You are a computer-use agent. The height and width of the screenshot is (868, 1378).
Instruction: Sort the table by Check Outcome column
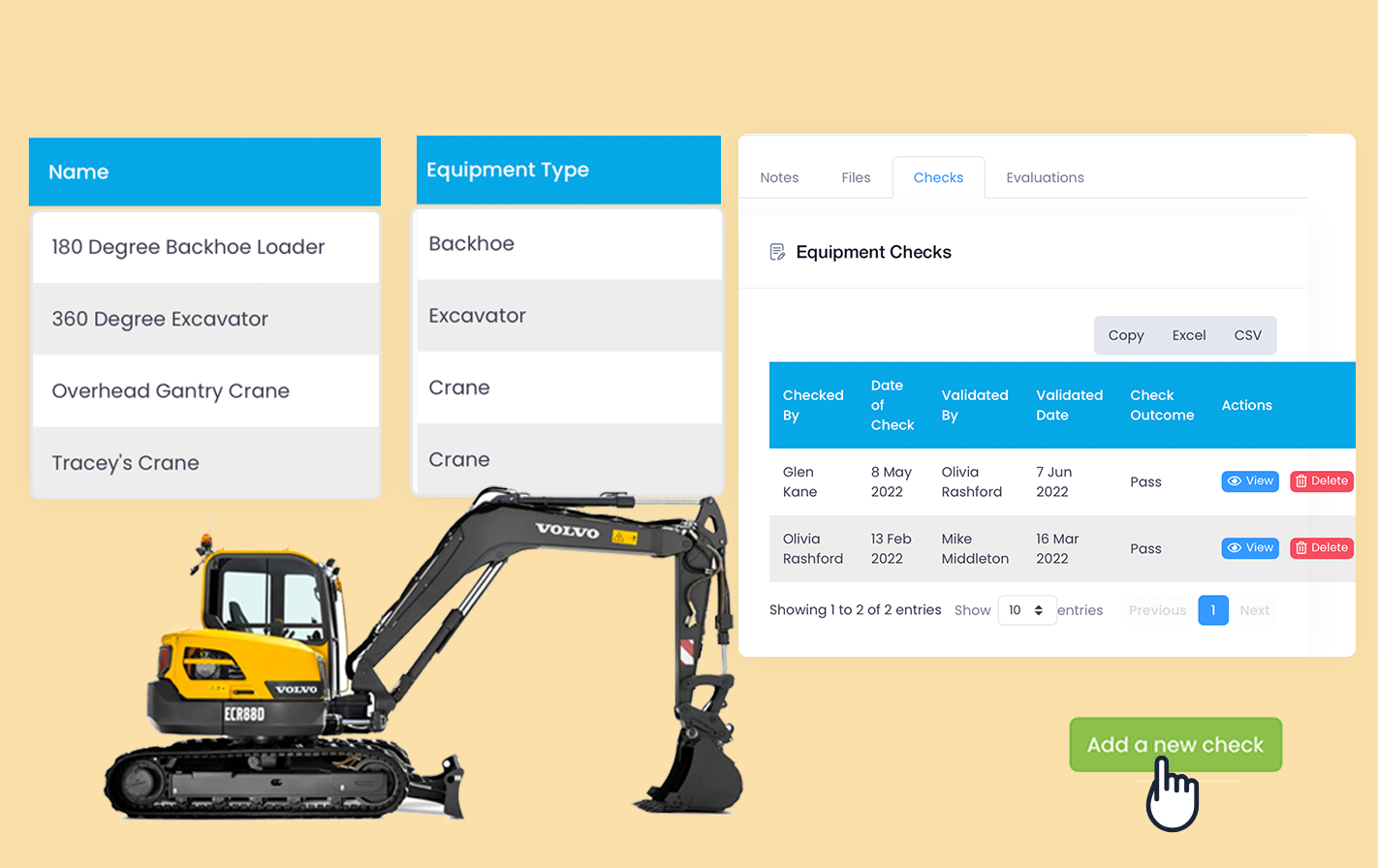[x=1160, y=405]
